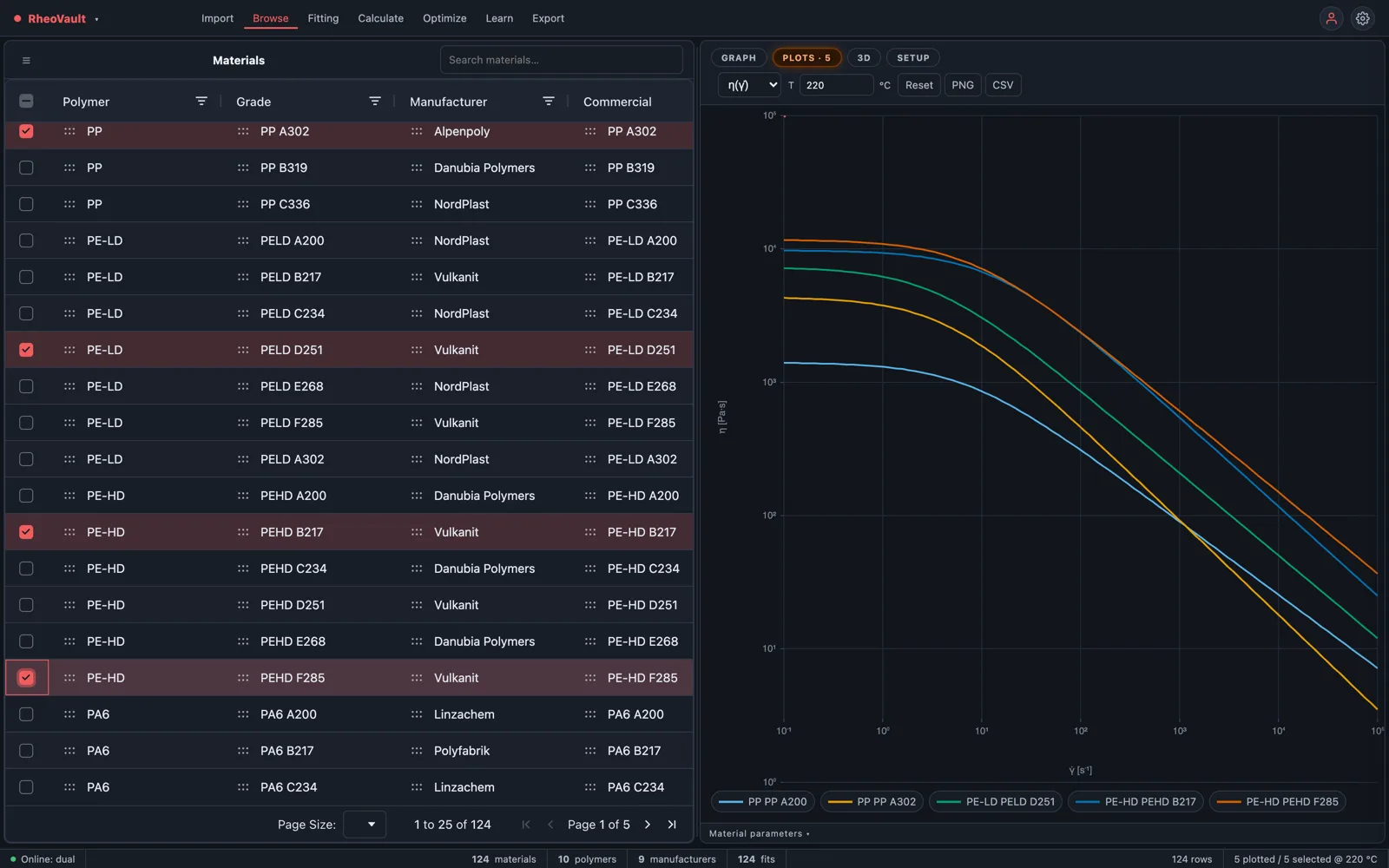This screenshot has height=868, width=1389.
Task: Grab the drag handle before commercial name PE-LD C234
Action: pyautogui.click(x=590, y=313)
